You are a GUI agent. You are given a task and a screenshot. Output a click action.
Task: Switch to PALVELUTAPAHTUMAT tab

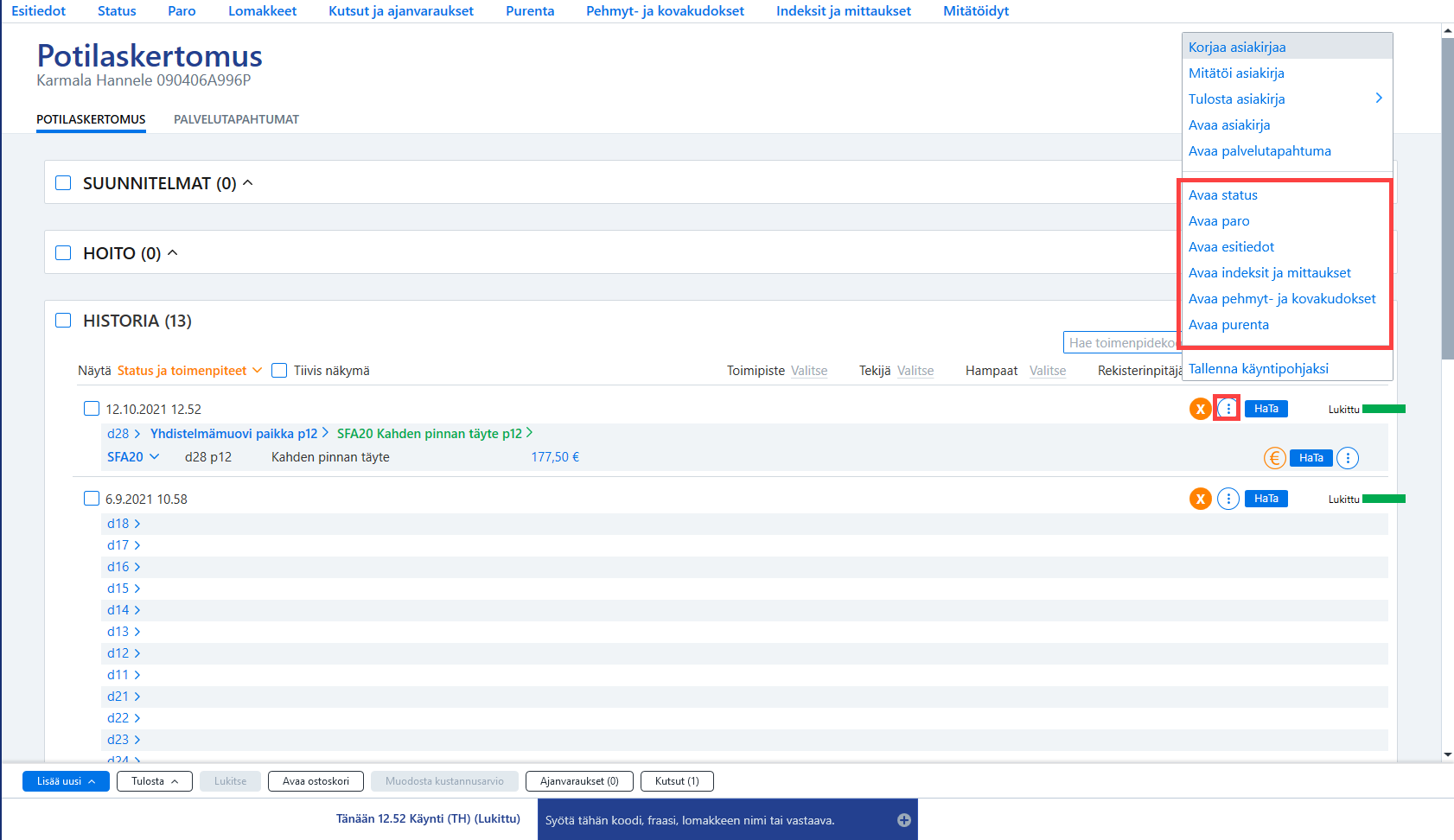click(236, 119)
